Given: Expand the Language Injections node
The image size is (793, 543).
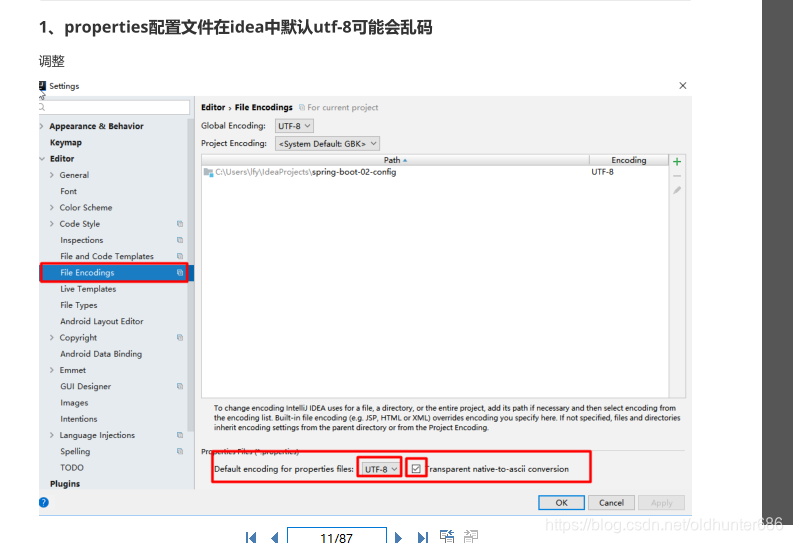Looking at the screenshot, I should tap(52, 435).
